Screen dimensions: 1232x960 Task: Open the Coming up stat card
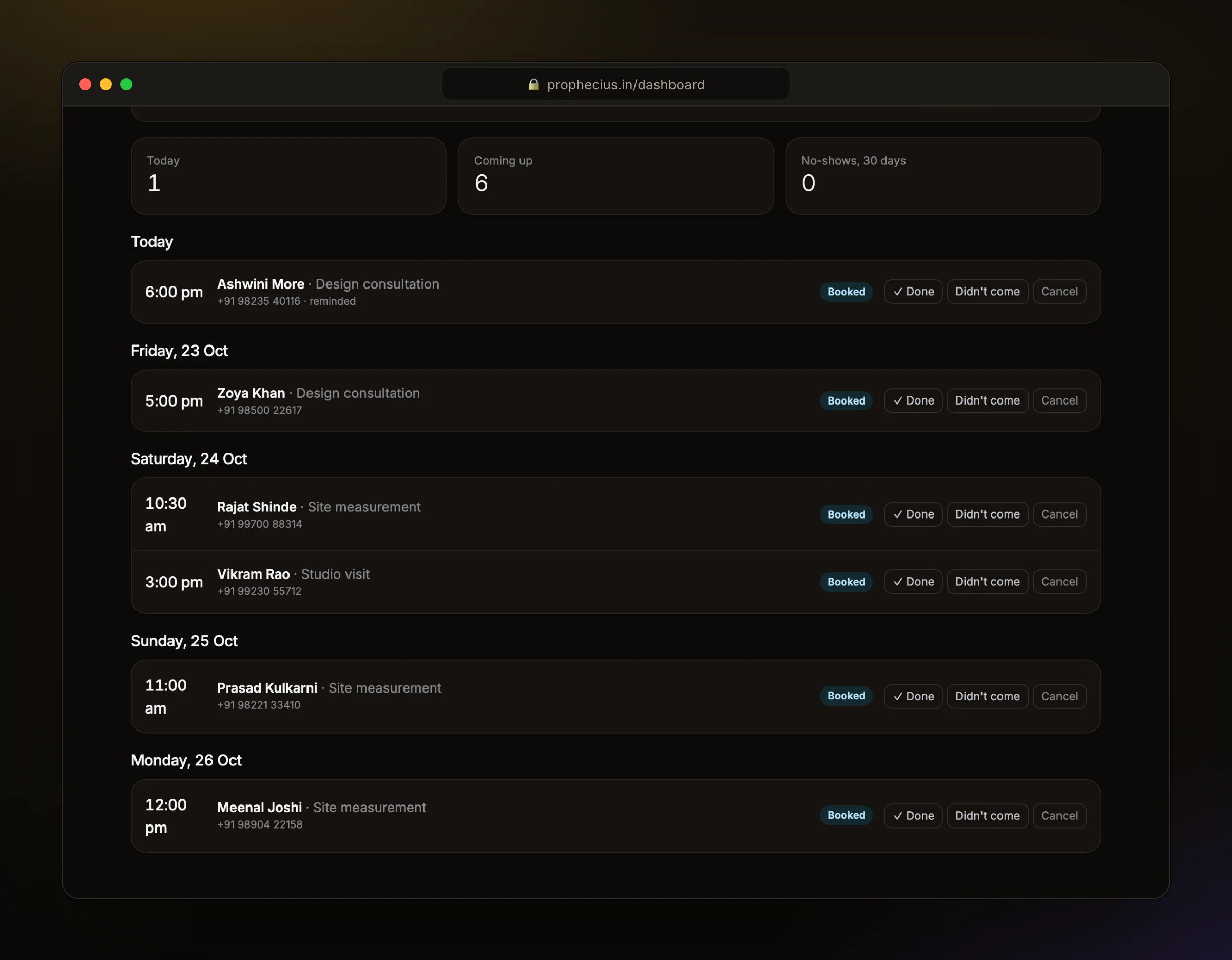[x=615, y=176]
